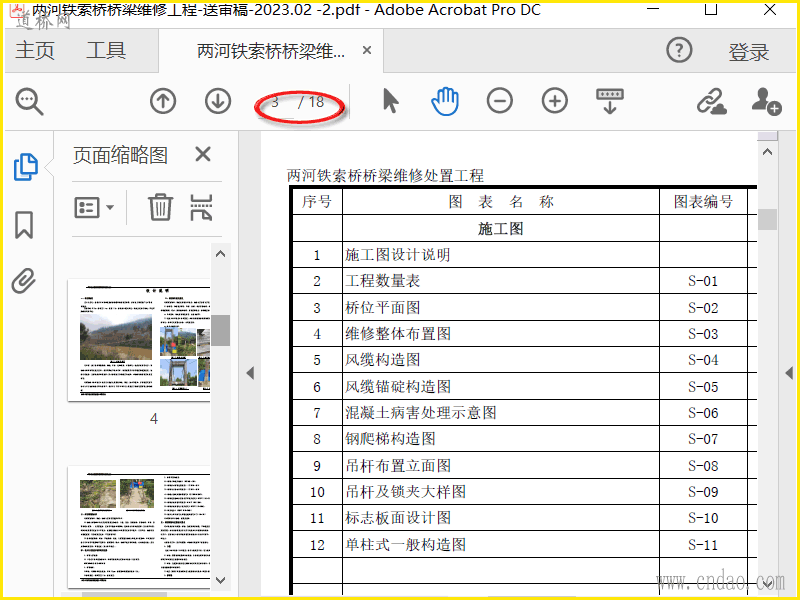Collapse the left navigation pane arrow
Viewport: 800px width, 600px height.
(250, 373)
